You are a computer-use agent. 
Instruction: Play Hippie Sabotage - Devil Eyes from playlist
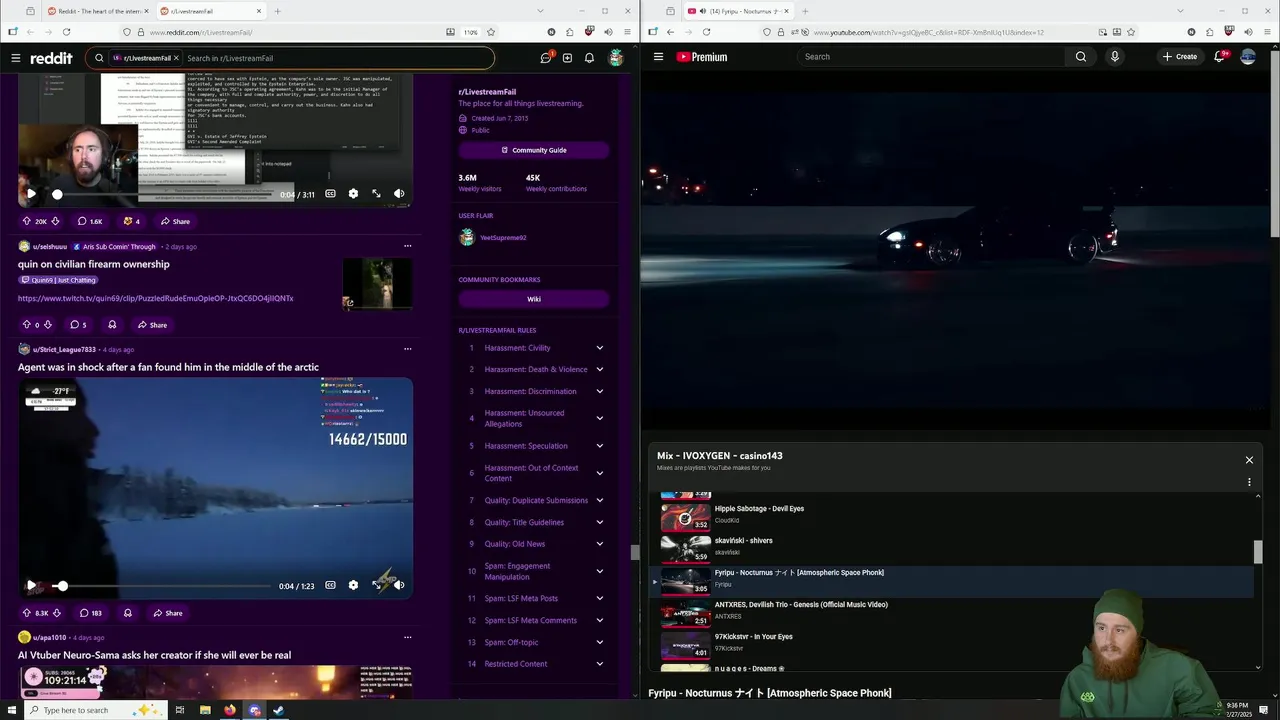[x=950, y=516]
